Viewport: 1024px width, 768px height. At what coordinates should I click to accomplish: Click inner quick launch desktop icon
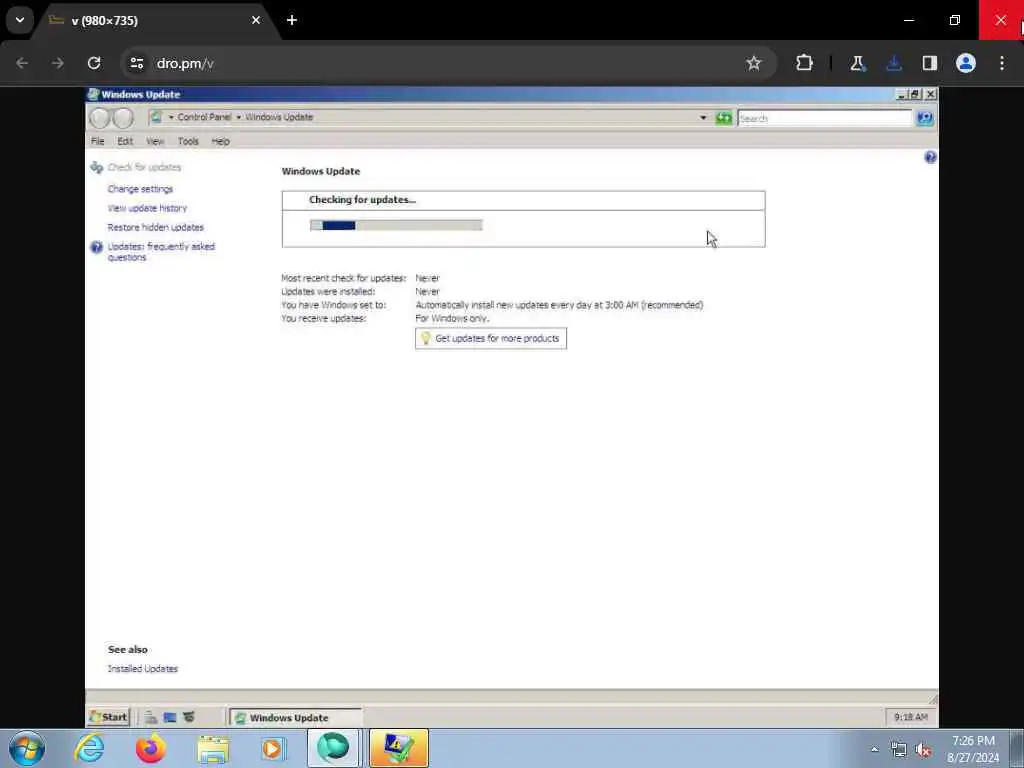click(170, 717)
